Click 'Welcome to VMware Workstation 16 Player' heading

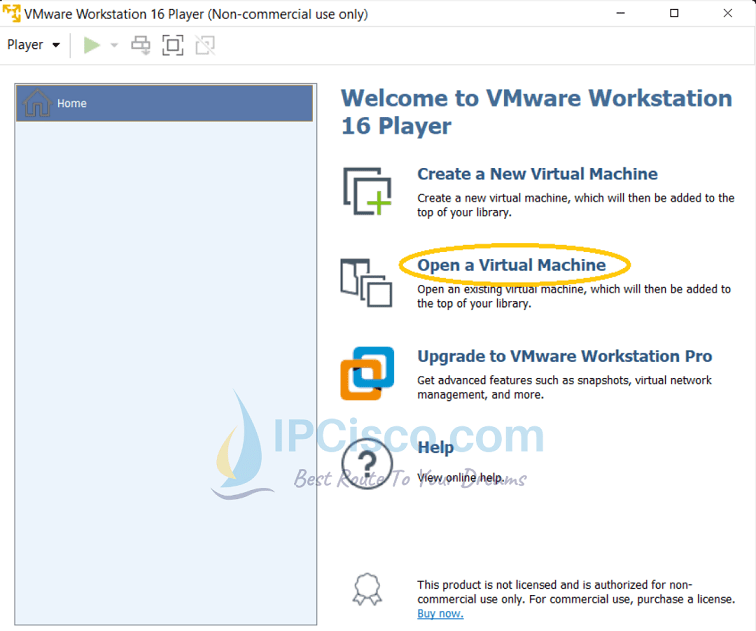537,112
